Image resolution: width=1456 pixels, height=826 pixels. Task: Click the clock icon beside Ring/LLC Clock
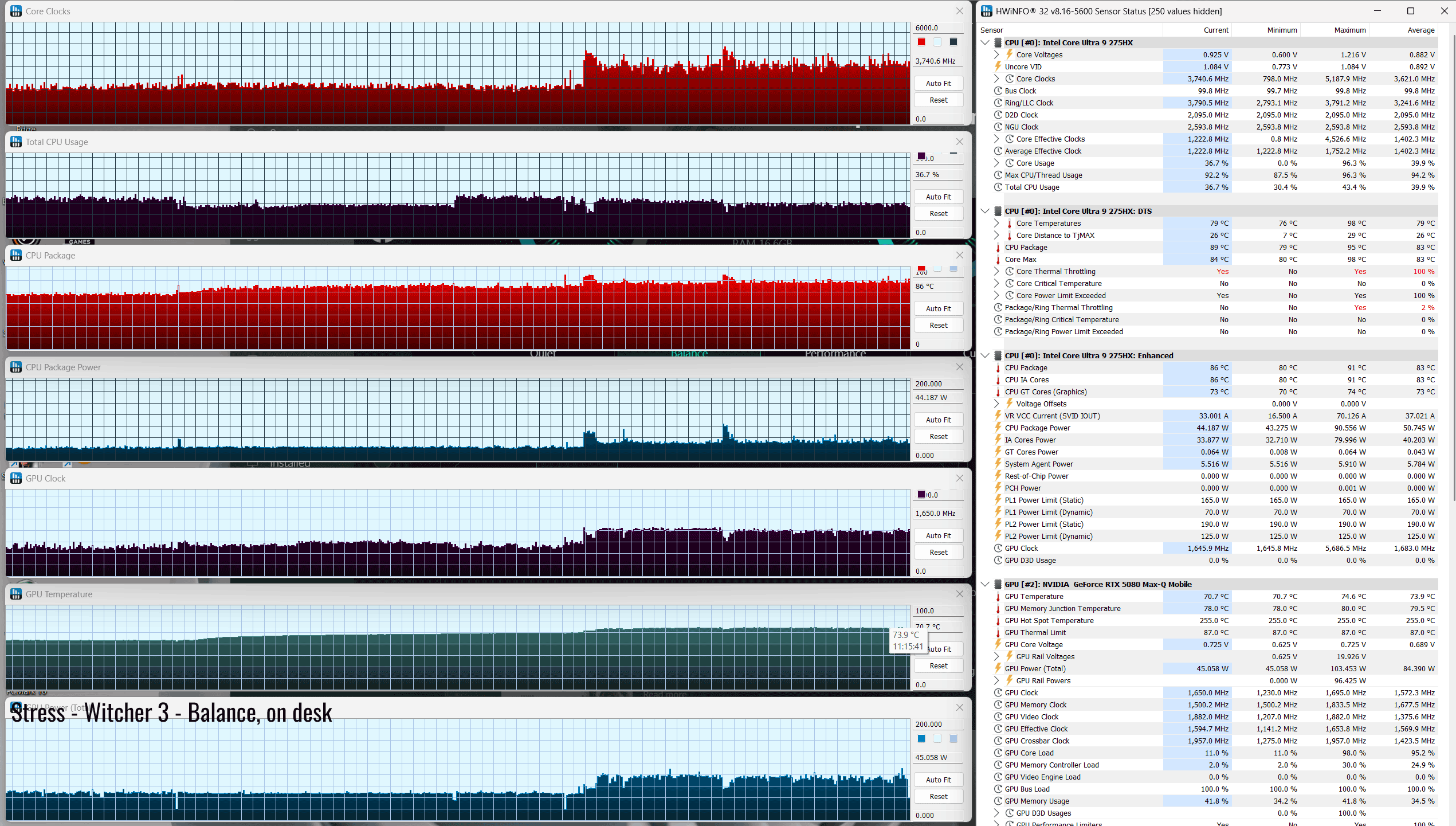998,103
